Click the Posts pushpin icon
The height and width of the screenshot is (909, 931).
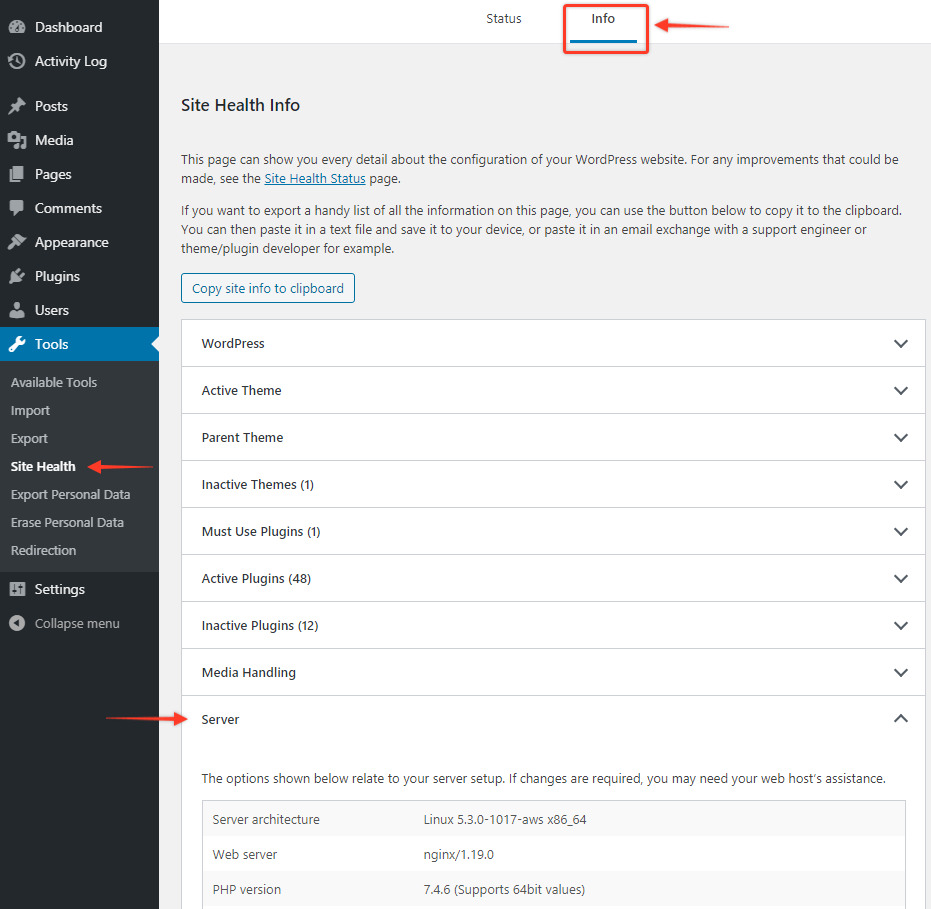coord(17,106)
